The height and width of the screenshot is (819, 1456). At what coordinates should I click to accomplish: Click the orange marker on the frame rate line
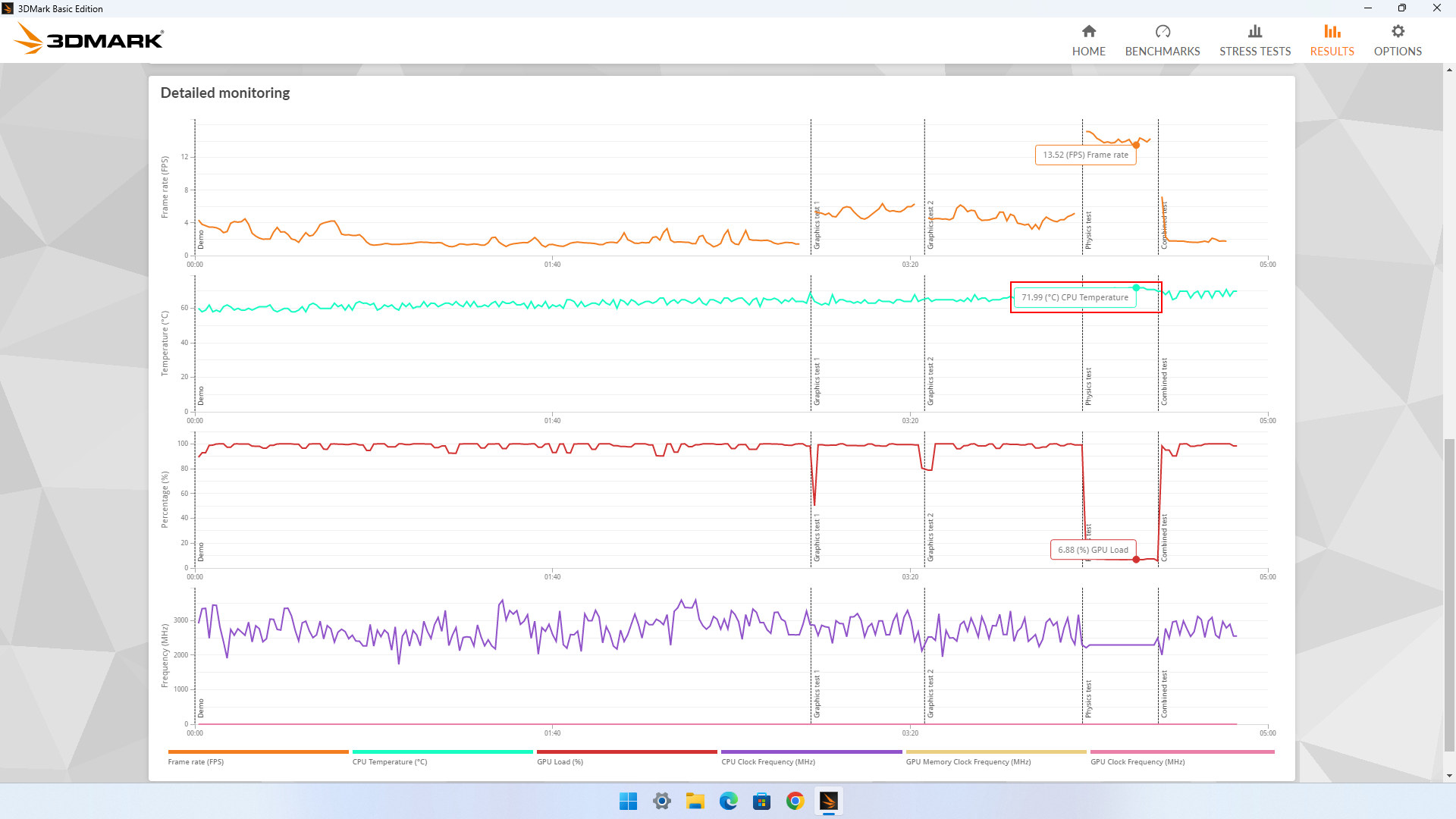[1135, 145]
